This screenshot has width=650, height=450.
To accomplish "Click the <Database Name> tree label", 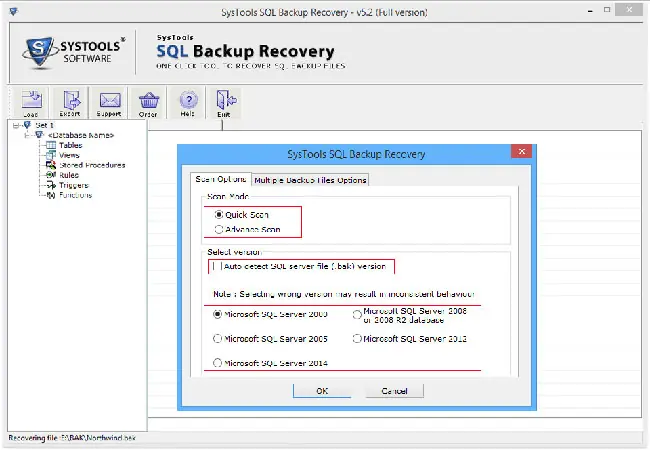I will [81, 135].
